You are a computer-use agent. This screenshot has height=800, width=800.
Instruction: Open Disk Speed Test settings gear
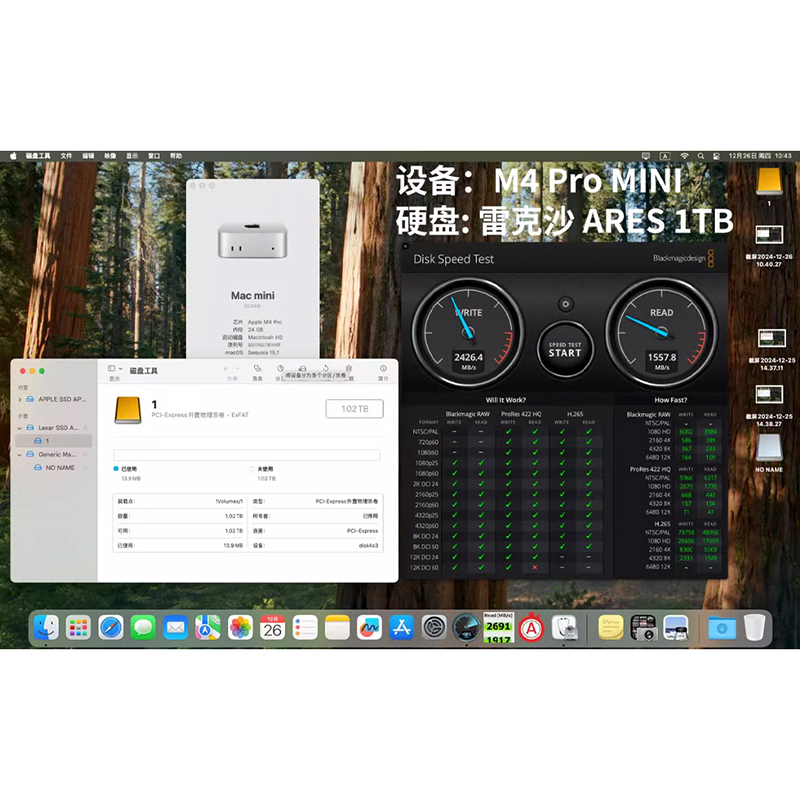[565, 304]
